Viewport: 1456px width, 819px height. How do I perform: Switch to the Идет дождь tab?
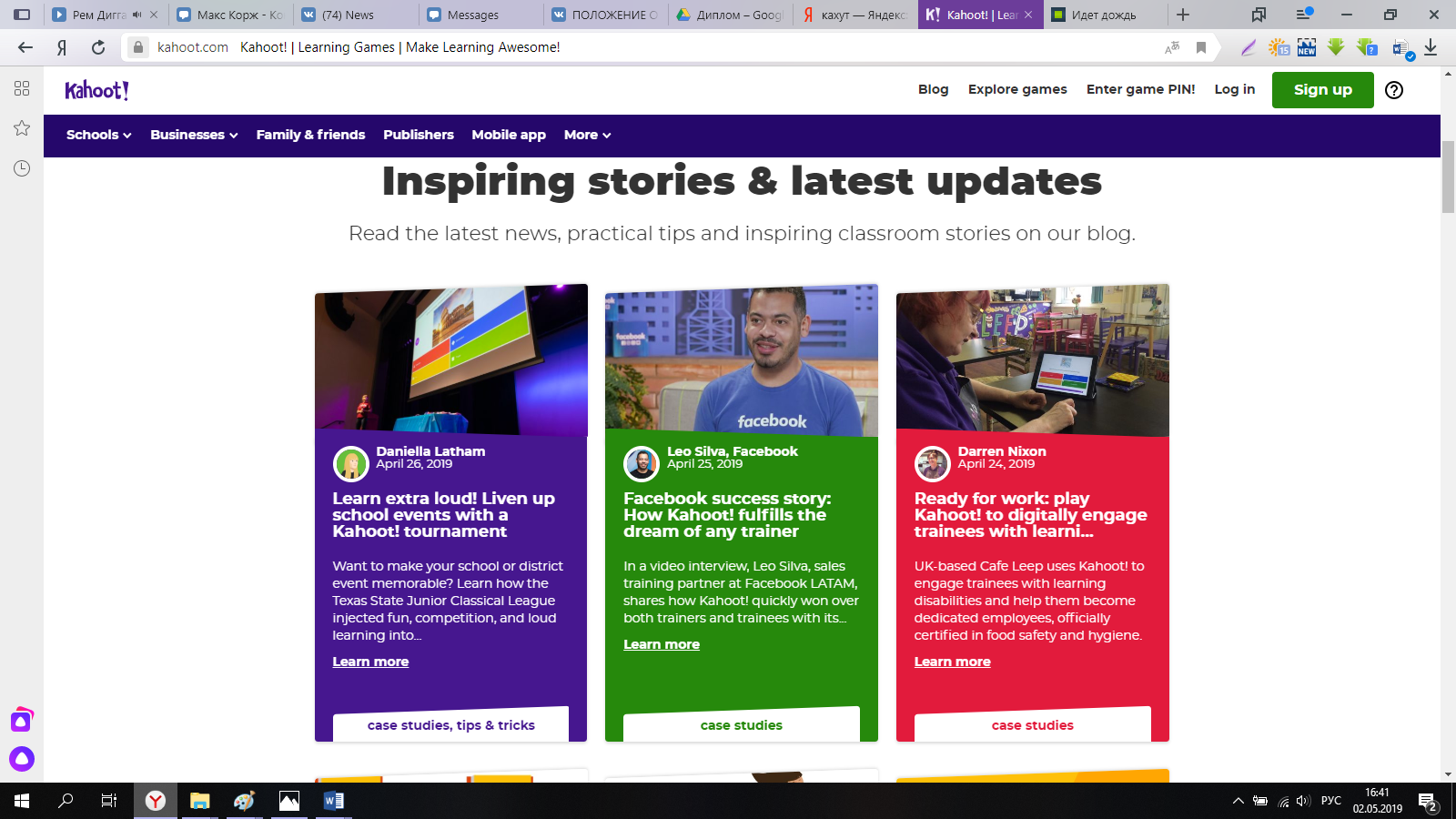tap(1104, 15)
